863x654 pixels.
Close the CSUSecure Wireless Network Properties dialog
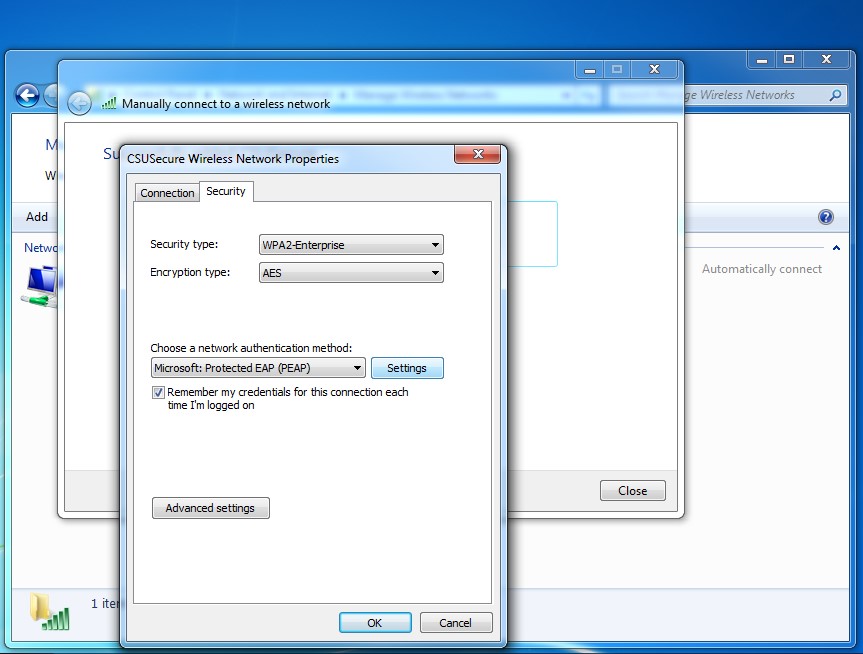[x=477, y=154]
